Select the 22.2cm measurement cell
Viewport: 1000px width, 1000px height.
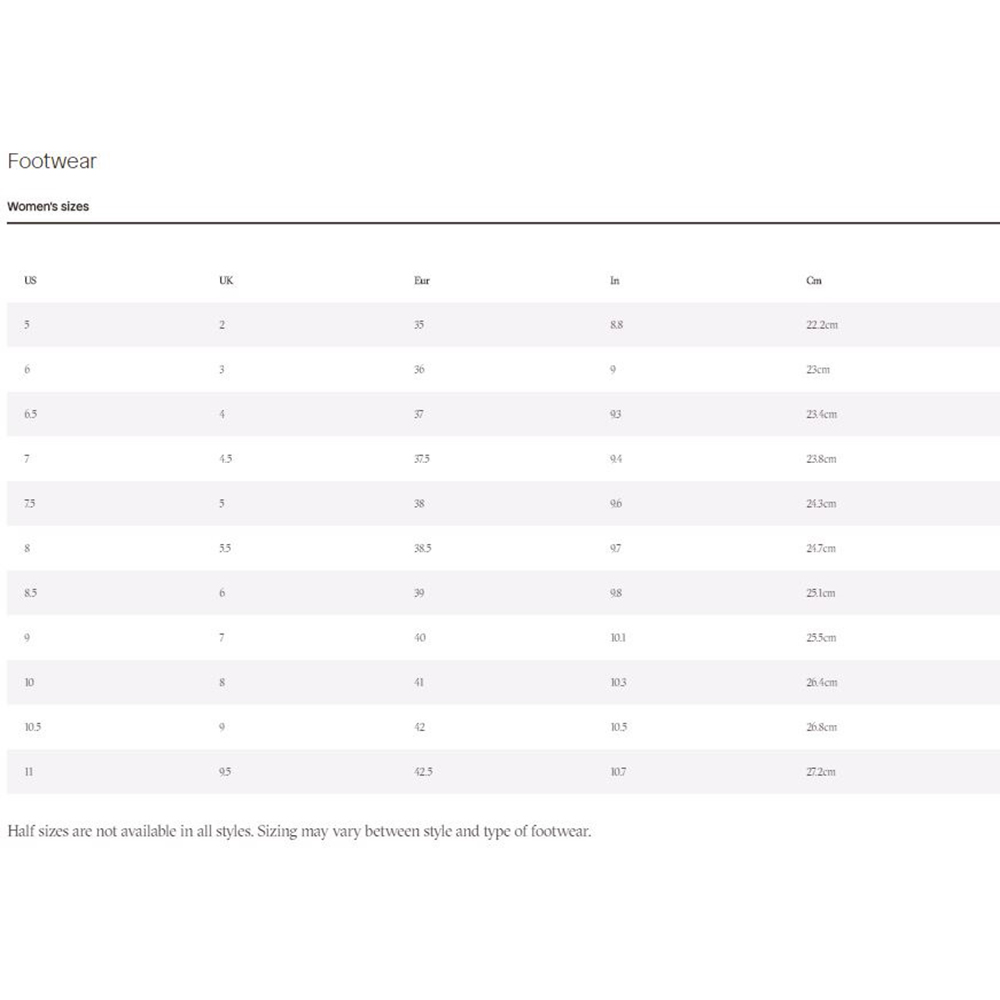(822, 325)
